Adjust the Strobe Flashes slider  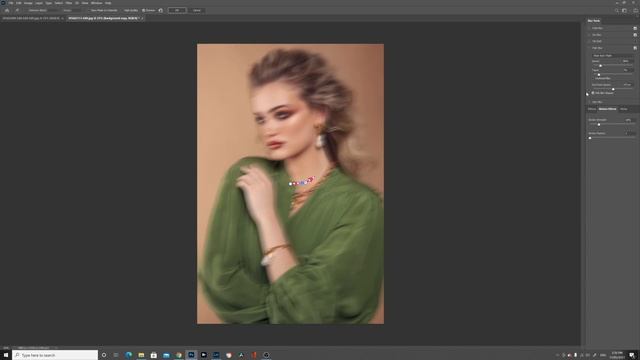(x=590, y=138)
